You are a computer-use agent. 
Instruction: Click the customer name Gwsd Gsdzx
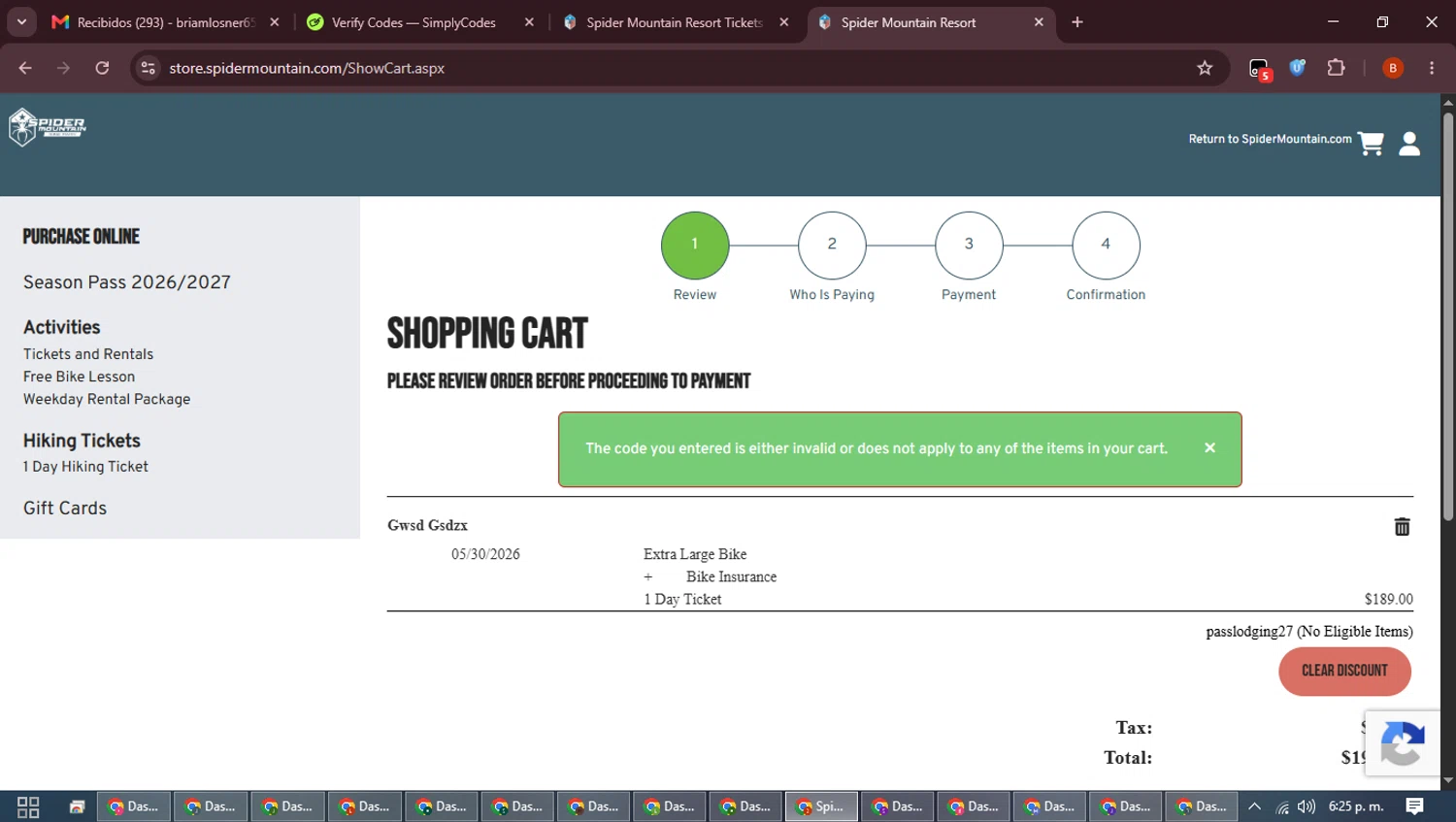pos(427,525)
